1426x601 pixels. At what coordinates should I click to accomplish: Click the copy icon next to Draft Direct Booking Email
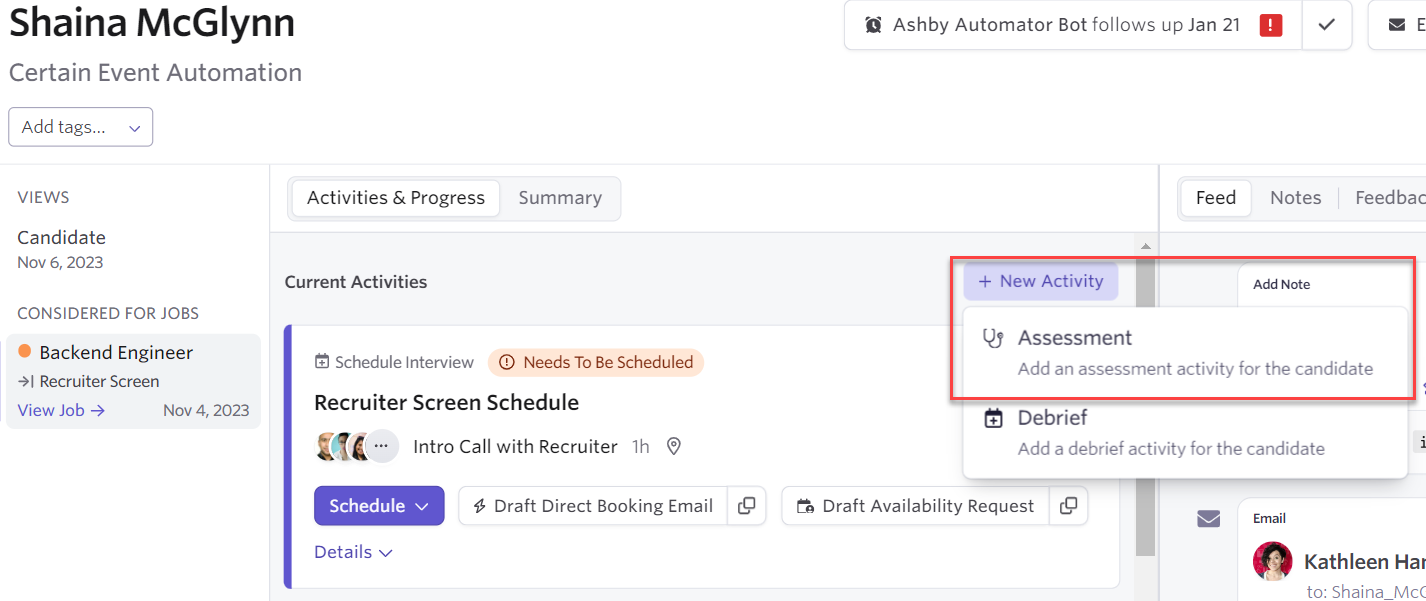click(746, 506)
